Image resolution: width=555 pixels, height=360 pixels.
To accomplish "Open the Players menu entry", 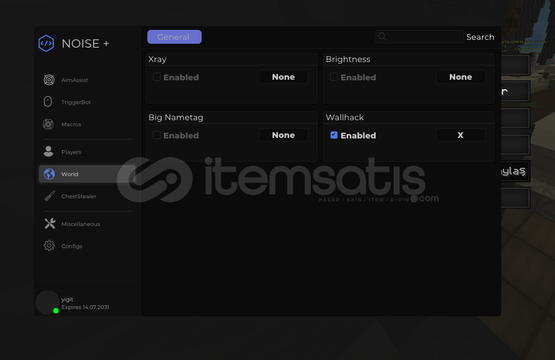I will tap(71, 152).
